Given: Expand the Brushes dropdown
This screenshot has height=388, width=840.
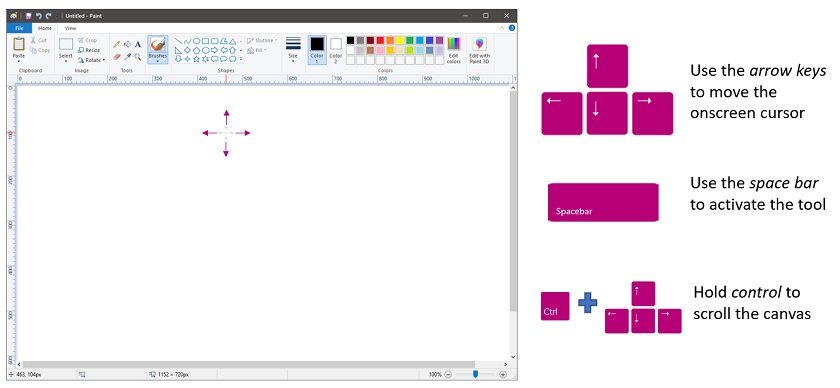Looking at the screenshot, I should click(158, 61).
